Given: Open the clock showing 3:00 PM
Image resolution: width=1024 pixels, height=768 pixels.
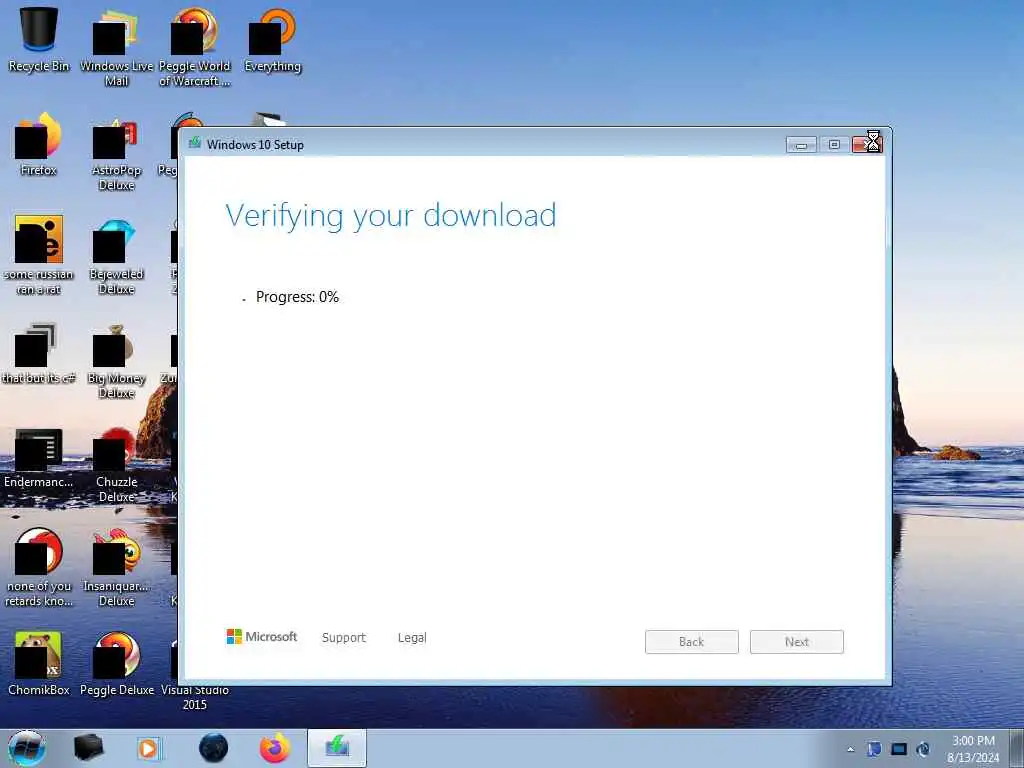Looking at the screenshot, I should [x=973, y=749].
